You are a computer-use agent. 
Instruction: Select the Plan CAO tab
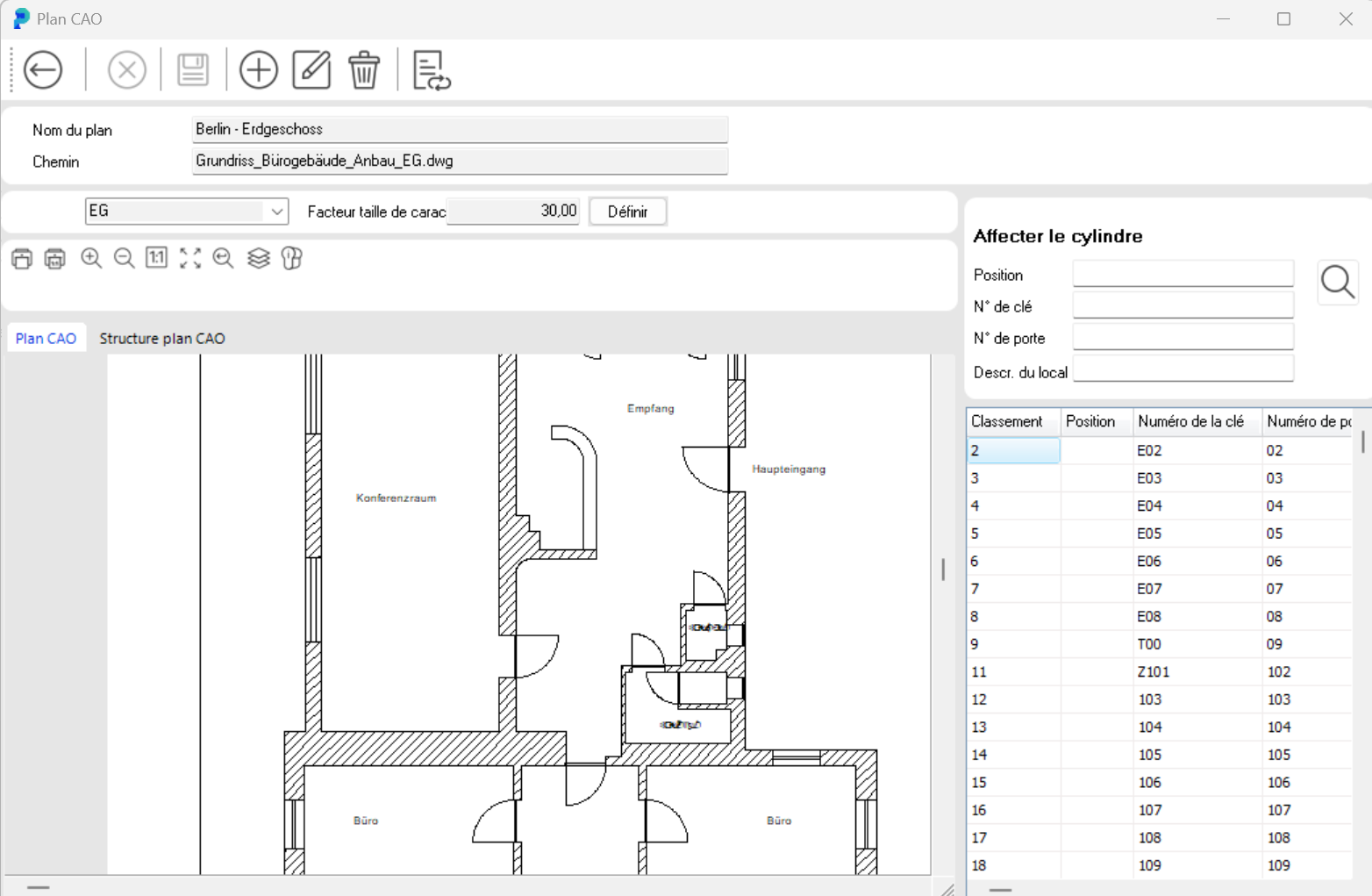pyautogui.click(x=46, y=339)
